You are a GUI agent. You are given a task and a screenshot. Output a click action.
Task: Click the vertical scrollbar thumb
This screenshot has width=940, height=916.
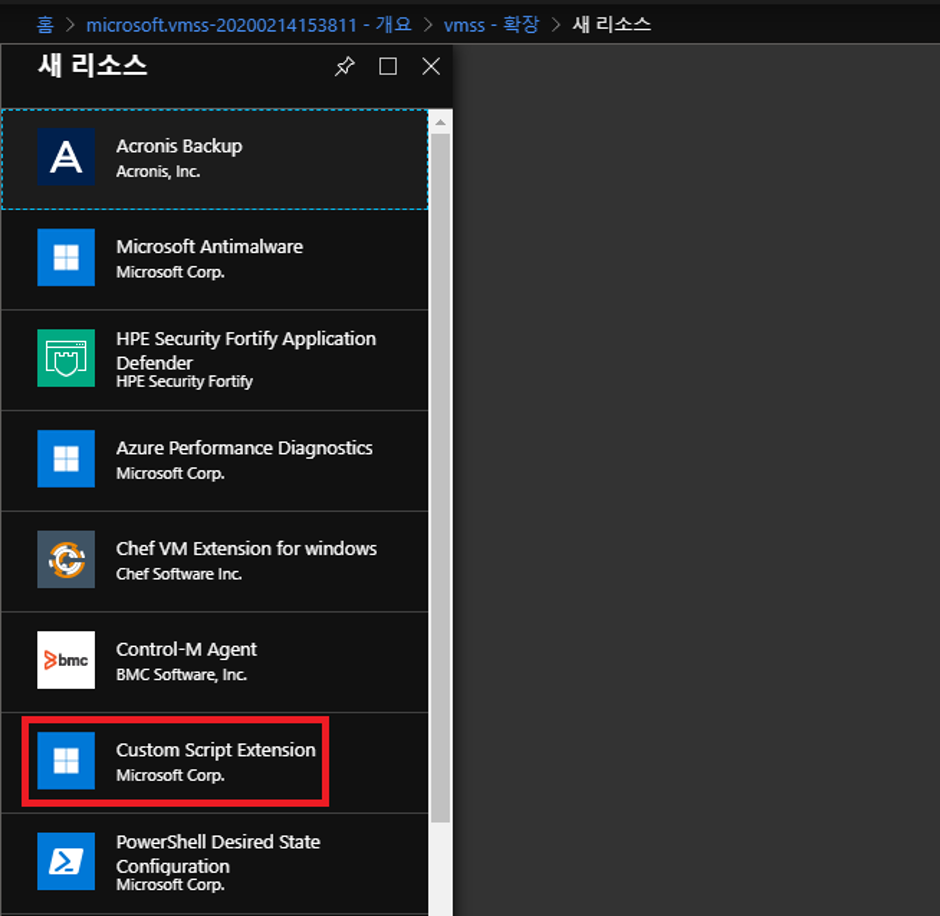441,478
